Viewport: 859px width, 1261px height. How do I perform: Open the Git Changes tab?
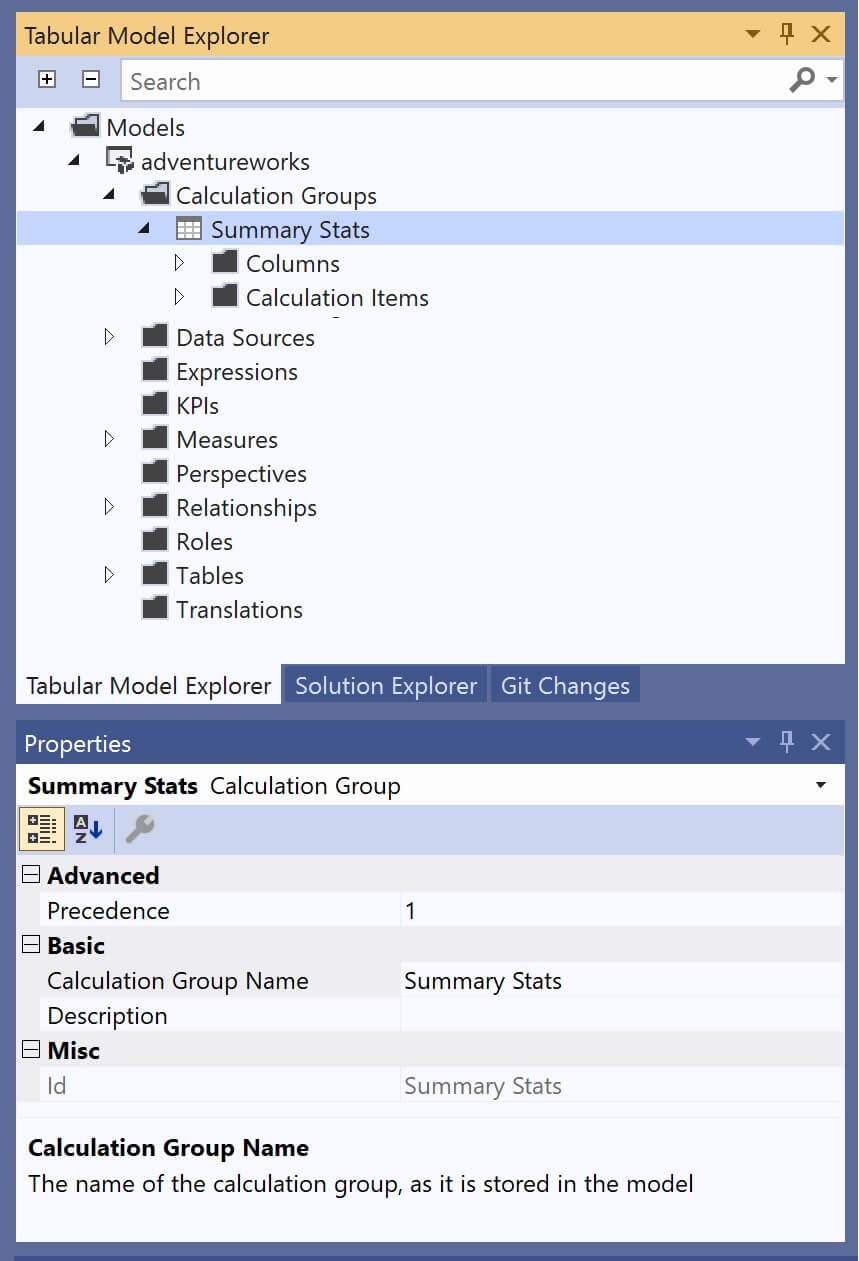coord(565,685)
